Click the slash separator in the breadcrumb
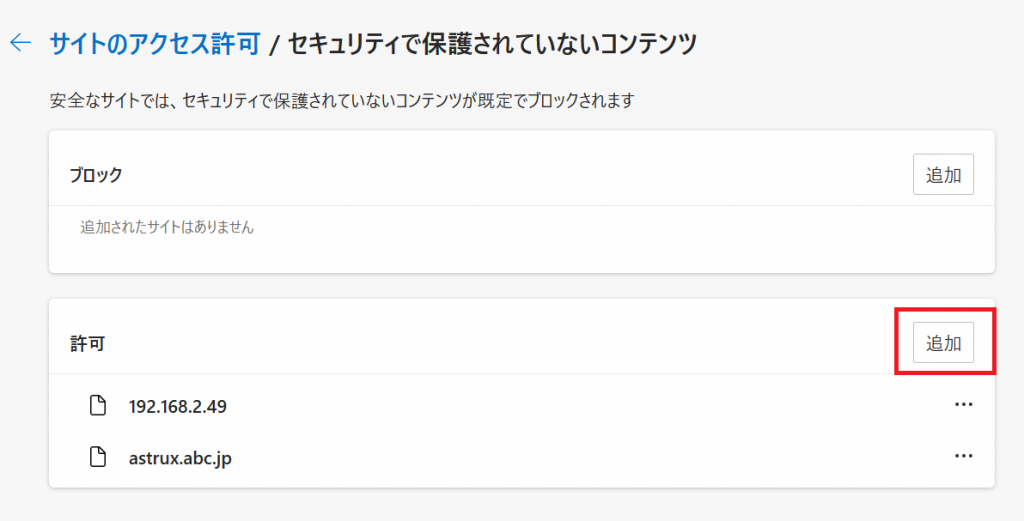Image resolution: width=1024 pixels, height=521 pixels. point(274,44)
